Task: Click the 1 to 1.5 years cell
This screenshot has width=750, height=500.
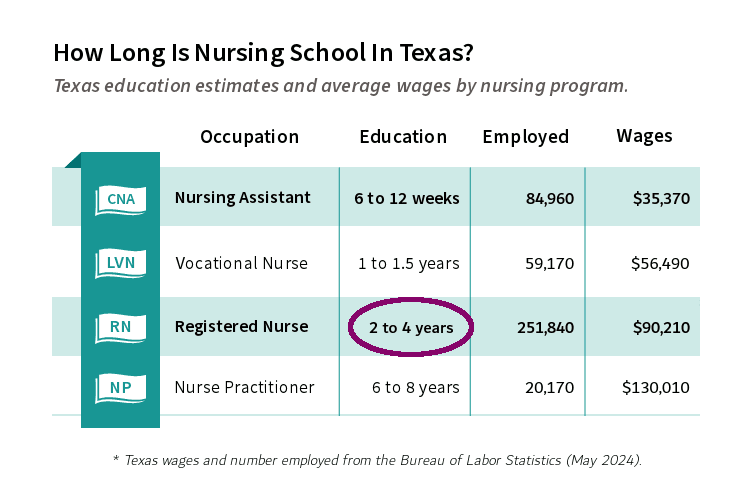Action: click(409, 264)
